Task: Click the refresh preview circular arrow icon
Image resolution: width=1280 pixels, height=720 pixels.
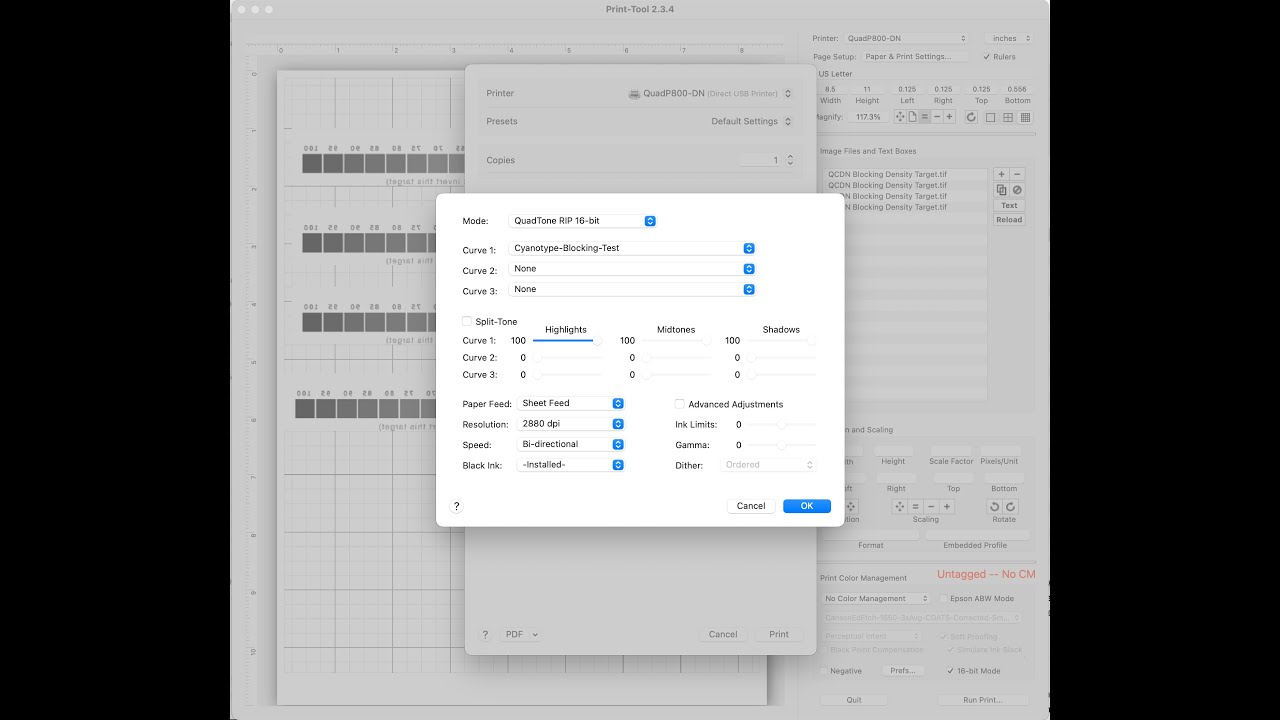Action: 971,117
